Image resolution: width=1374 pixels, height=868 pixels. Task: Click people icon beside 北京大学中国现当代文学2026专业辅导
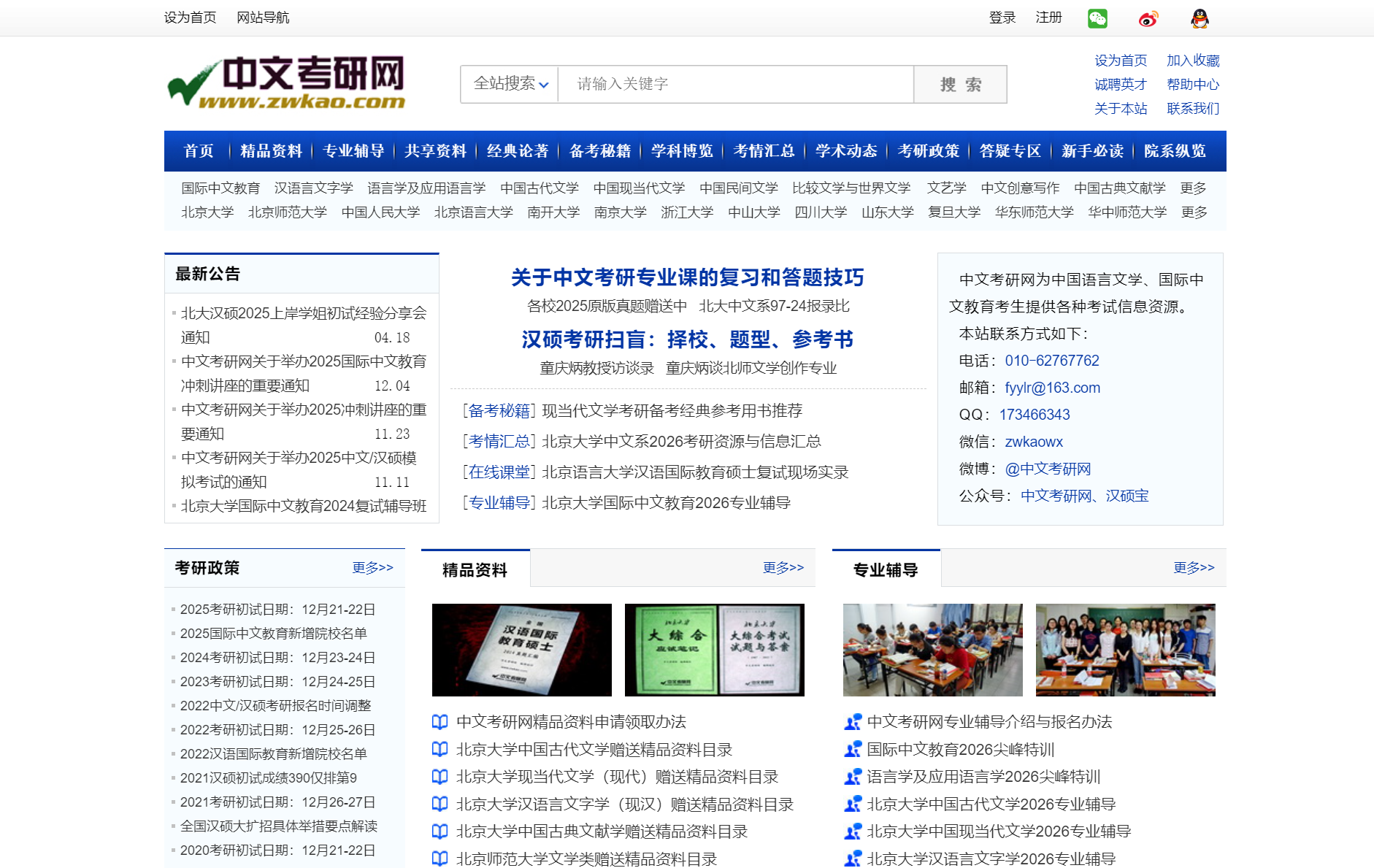pyautogui.click(x=852, y=831)
